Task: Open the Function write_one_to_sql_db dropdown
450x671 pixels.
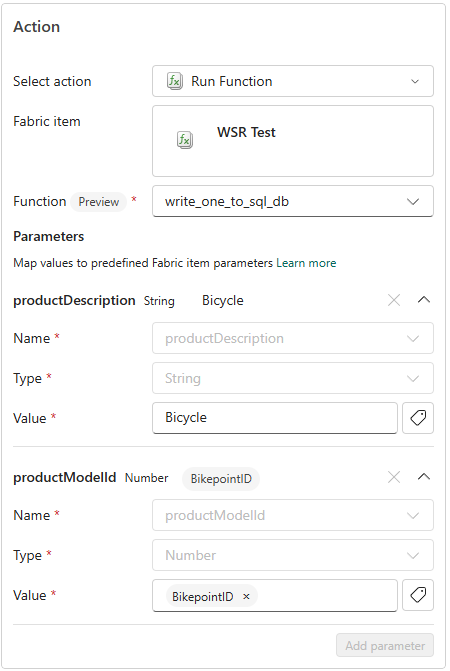Action: tap(293, 201)
